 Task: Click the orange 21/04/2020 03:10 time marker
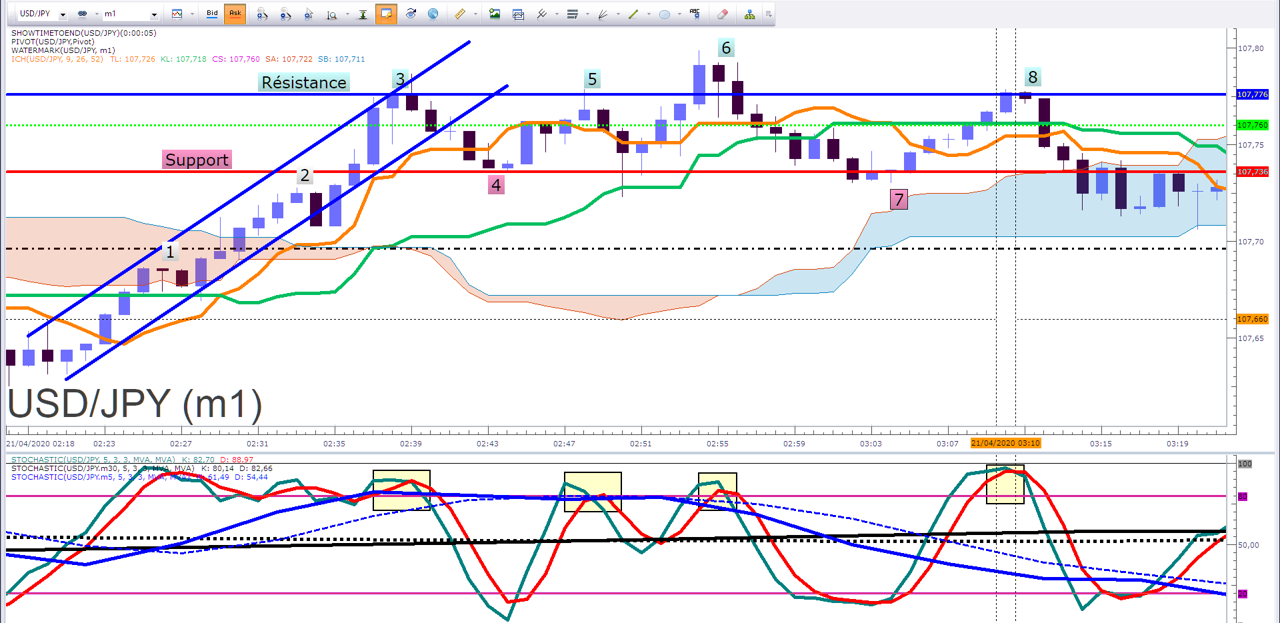(1006, 442)
